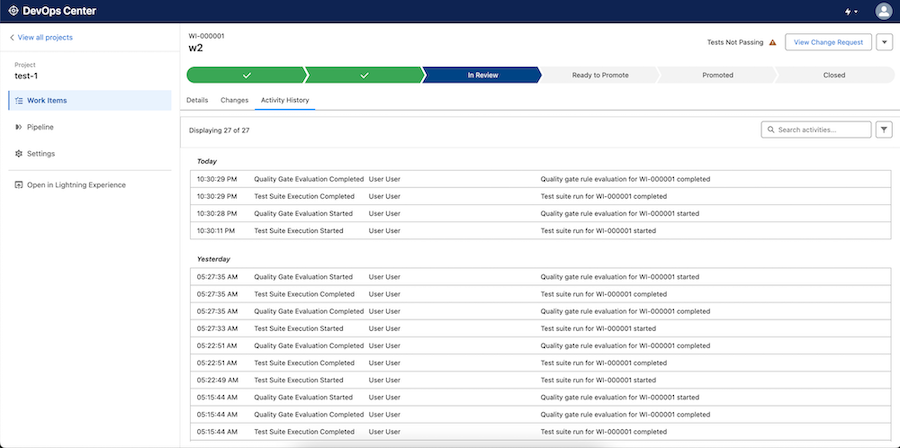Click the WI-000001 work item number heading

click(206, 36)
